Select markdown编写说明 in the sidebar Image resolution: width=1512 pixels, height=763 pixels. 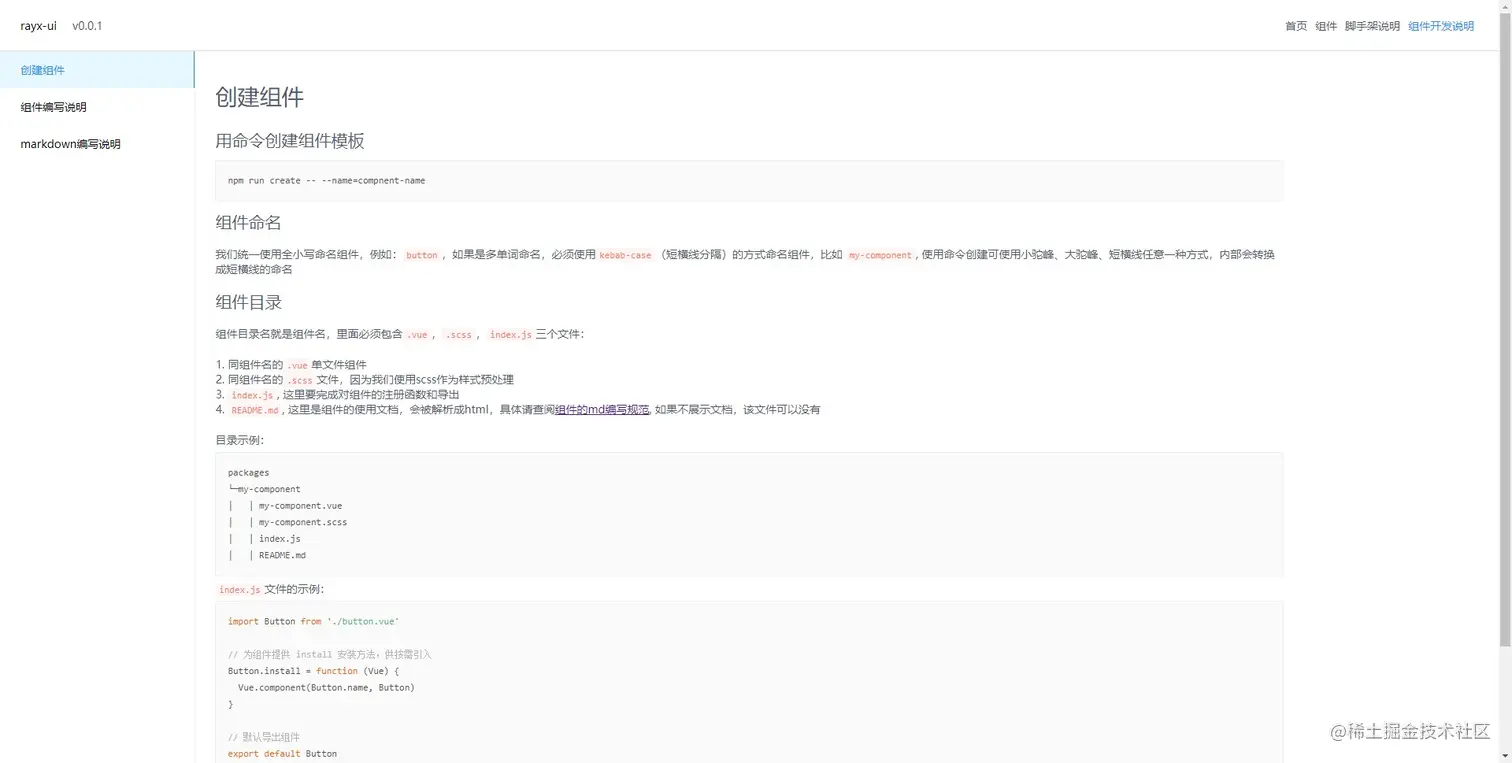[97, 144]
